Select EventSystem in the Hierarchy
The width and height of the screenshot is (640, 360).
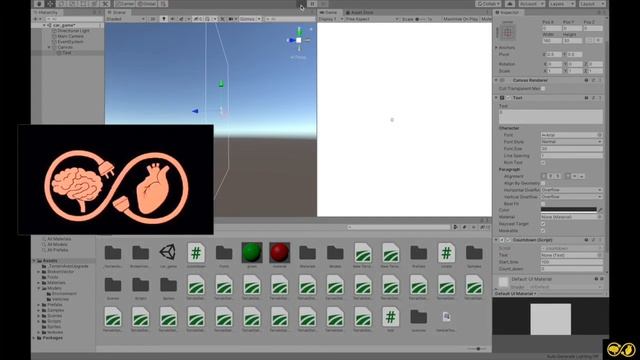(70, 42)
